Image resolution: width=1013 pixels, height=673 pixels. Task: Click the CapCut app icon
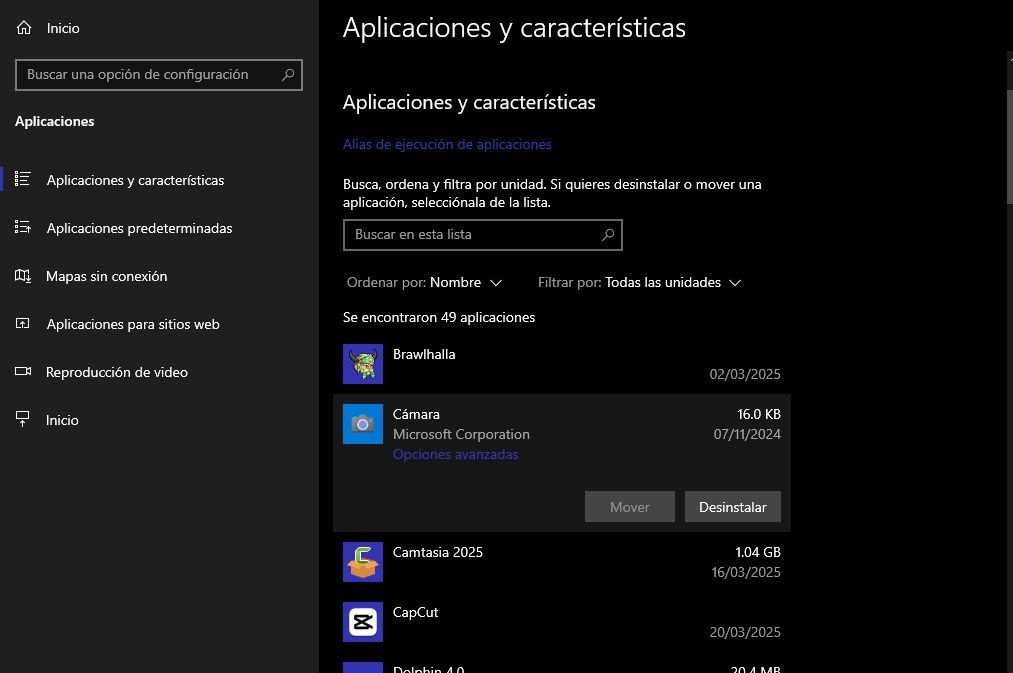pos(362,622)
